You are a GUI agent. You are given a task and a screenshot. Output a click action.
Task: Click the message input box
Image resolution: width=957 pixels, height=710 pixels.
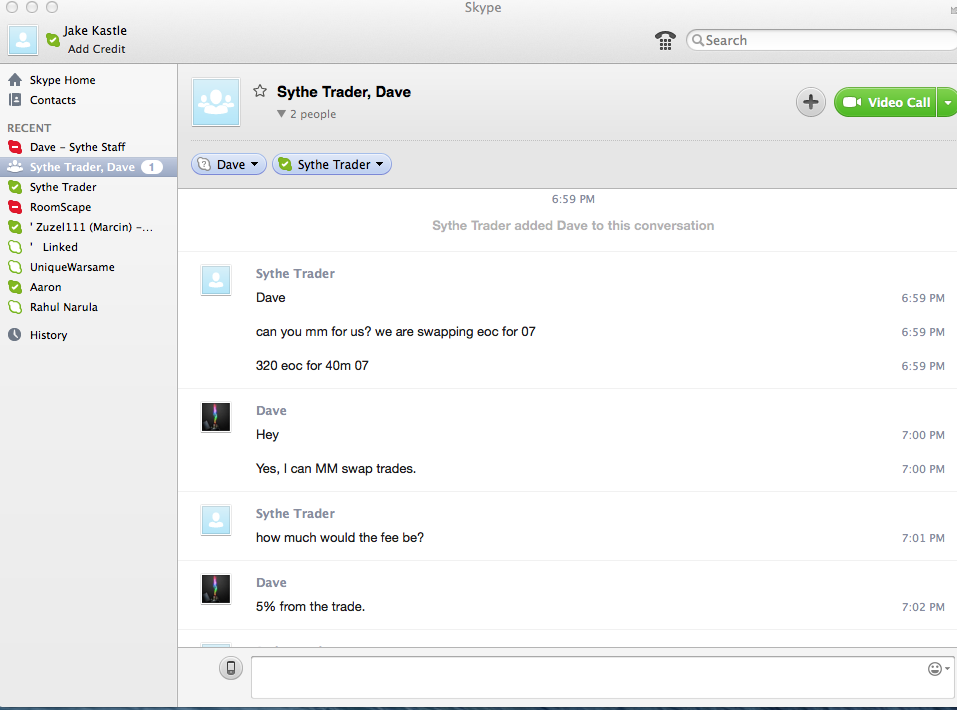(x=603, y=678)
